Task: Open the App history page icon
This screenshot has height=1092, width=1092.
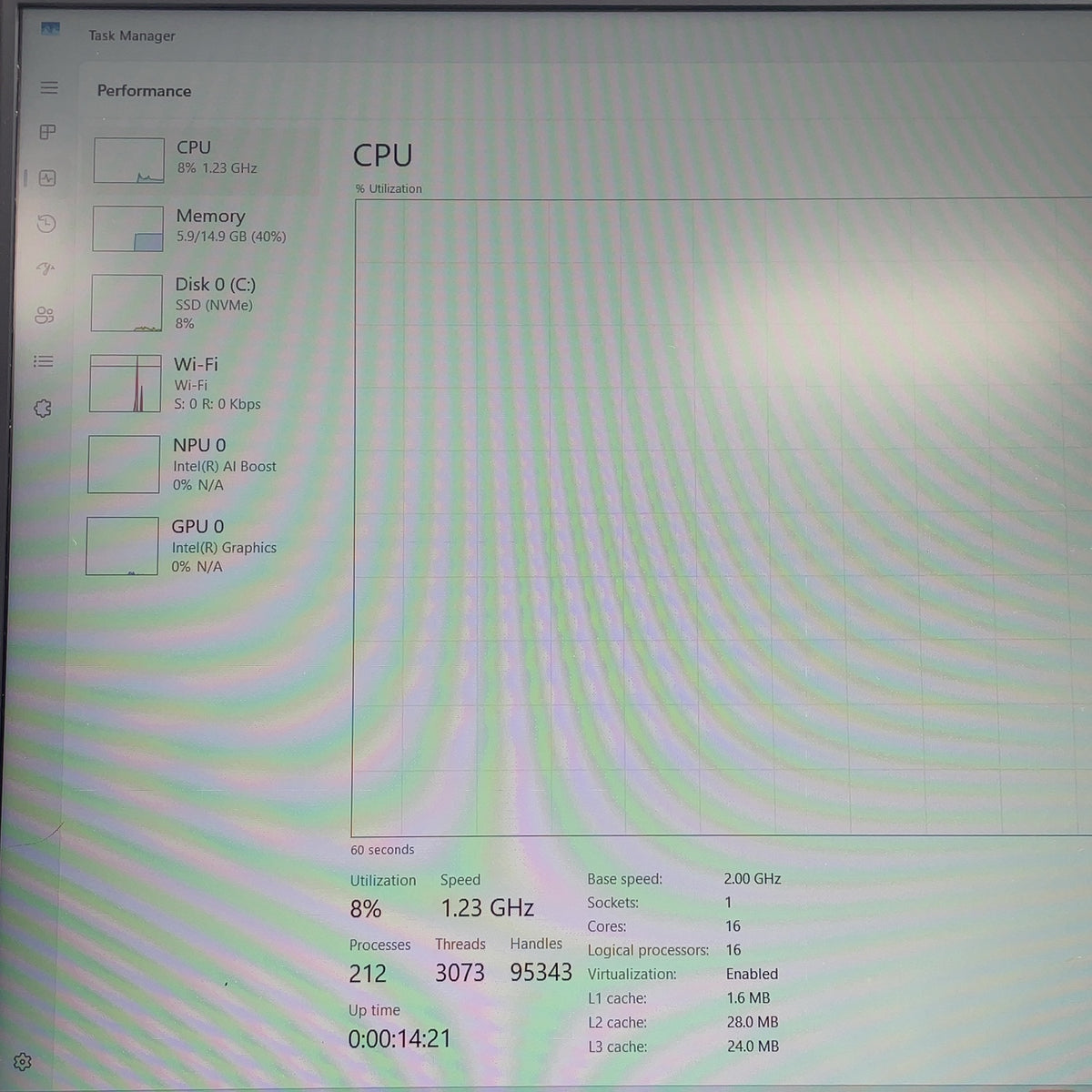Action: click(46, 223)
